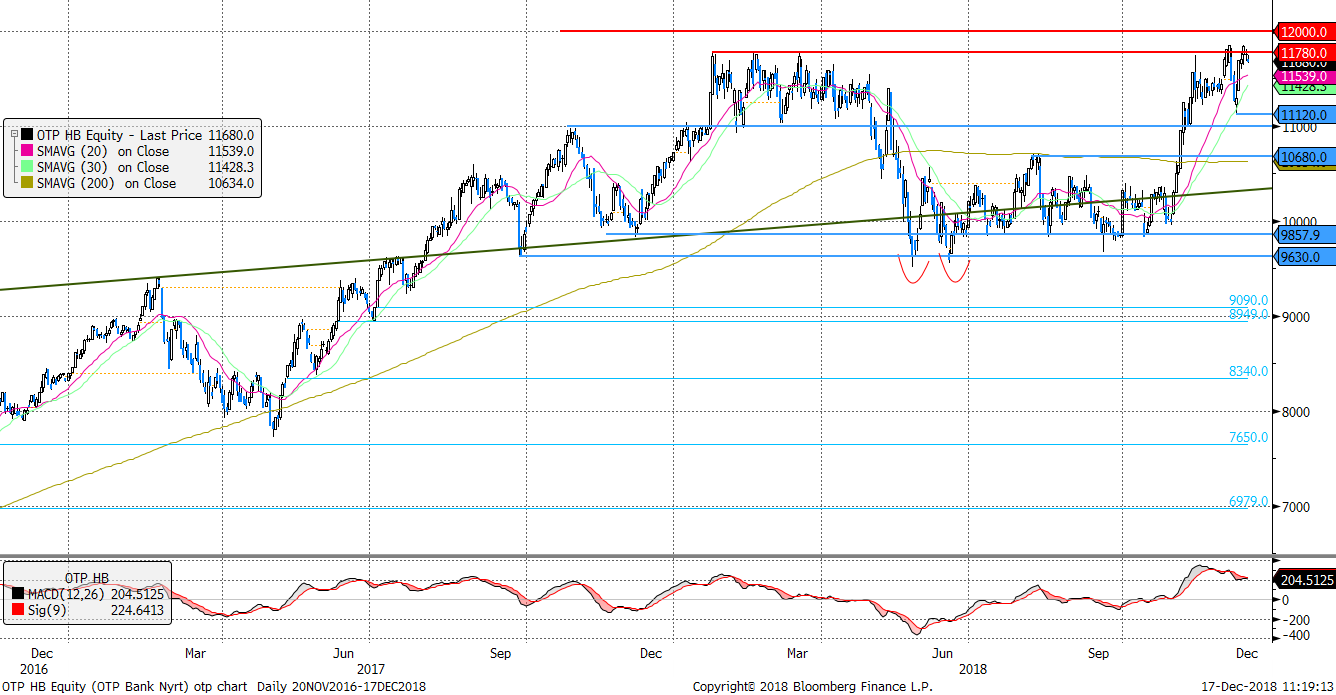Click the light green SMAVG (30) color swatch
Image resolution: width=1336 pixels, height=695 pixels.
click(x=27, y=167)
